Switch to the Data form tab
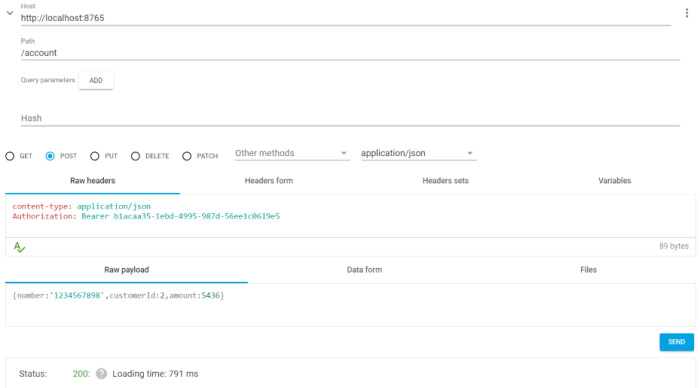 (x=364, y=270)
